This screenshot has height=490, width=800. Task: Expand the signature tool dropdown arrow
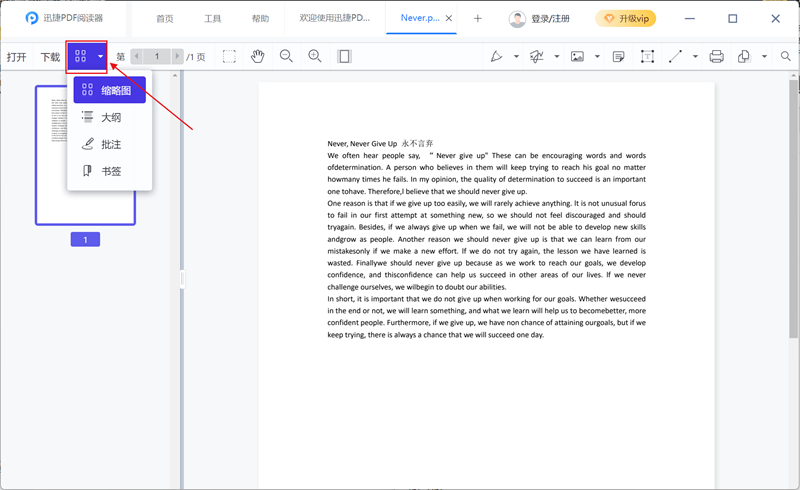[557, 57]
